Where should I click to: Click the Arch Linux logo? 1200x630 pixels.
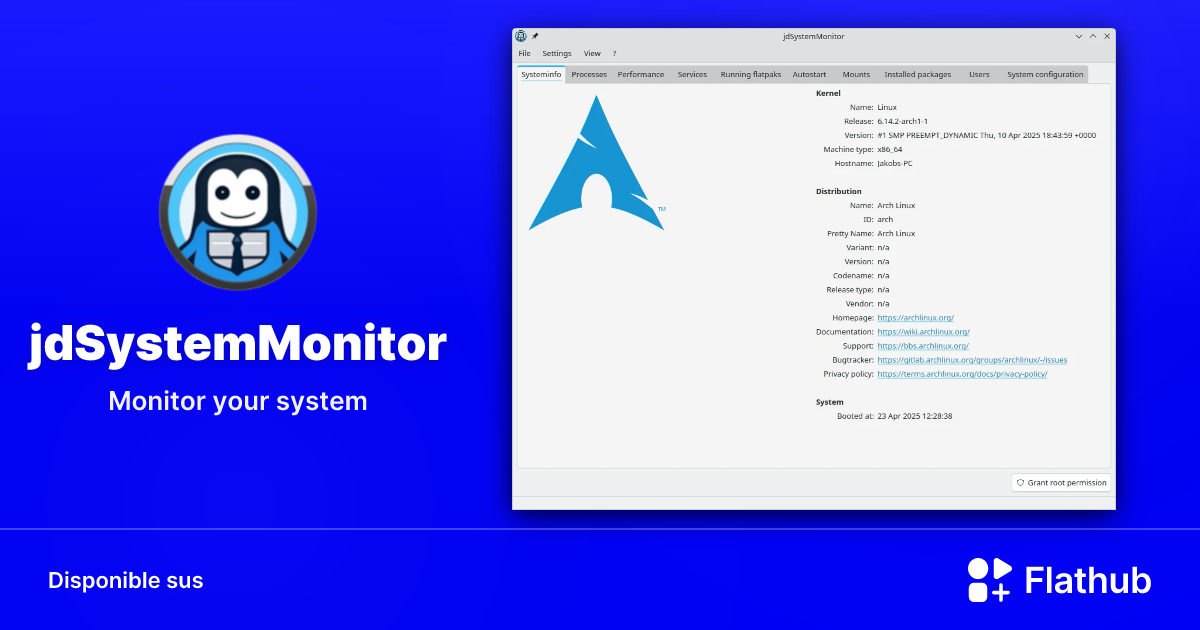[x=596, y=165]
